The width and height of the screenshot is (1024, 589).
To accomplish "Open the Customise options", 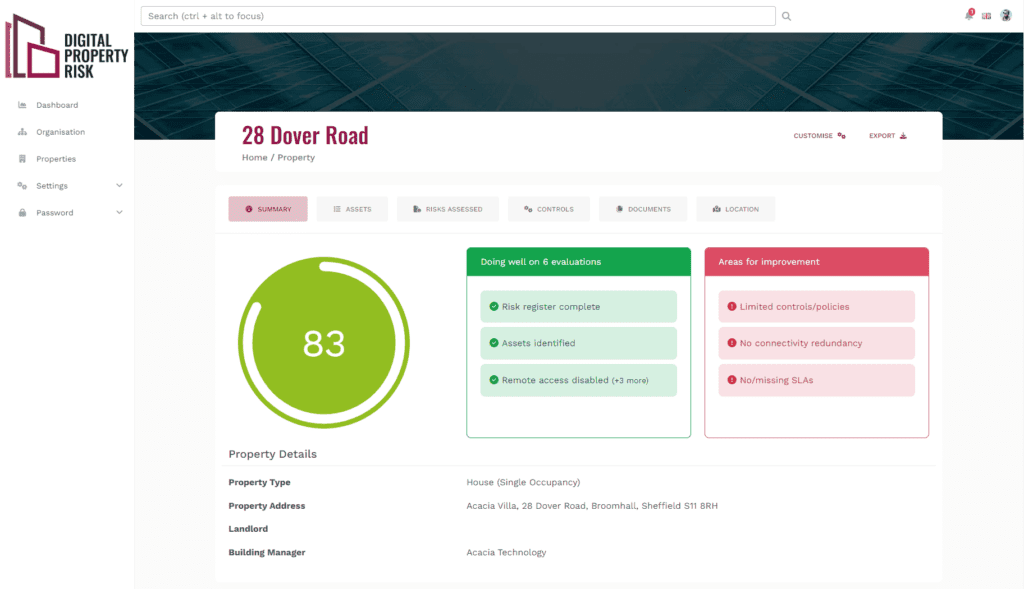I will 819,135.
